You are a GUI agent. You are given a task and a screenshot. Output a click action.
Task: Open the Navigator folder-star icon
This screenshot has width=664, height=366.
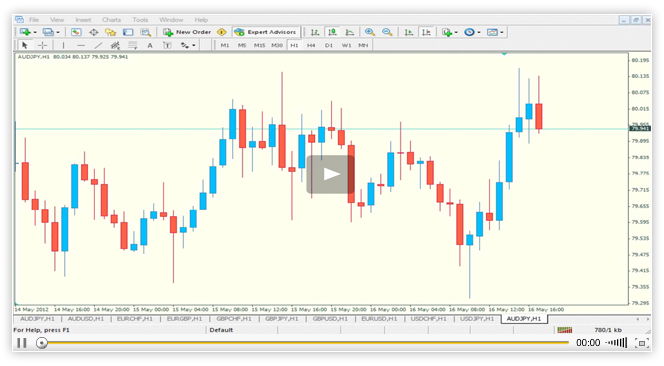(x=111, y=32)
